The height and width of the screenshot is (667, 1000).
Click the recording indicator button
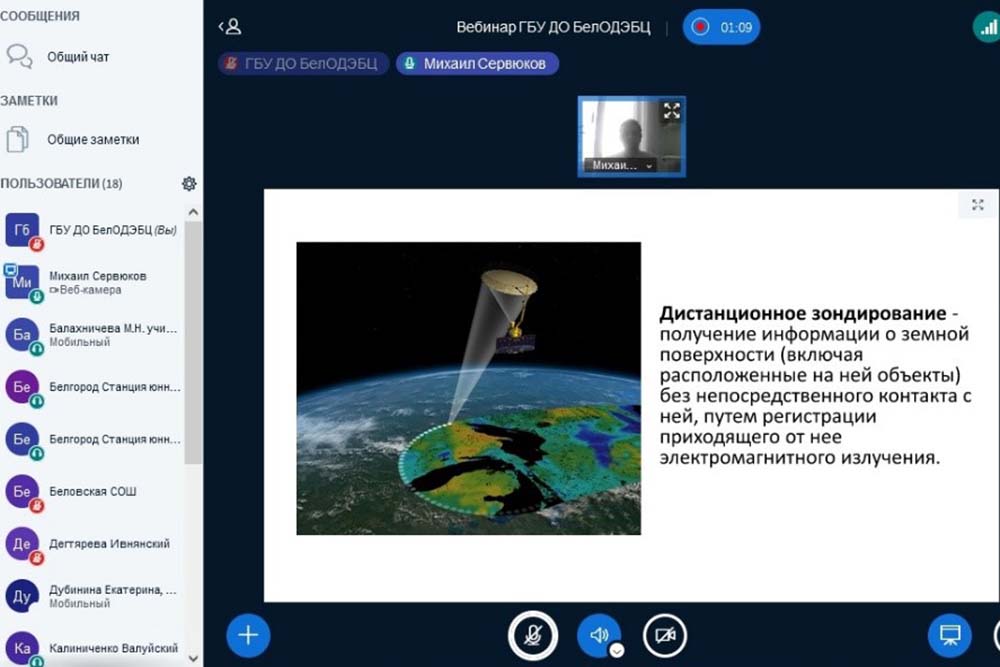(721, 27)
